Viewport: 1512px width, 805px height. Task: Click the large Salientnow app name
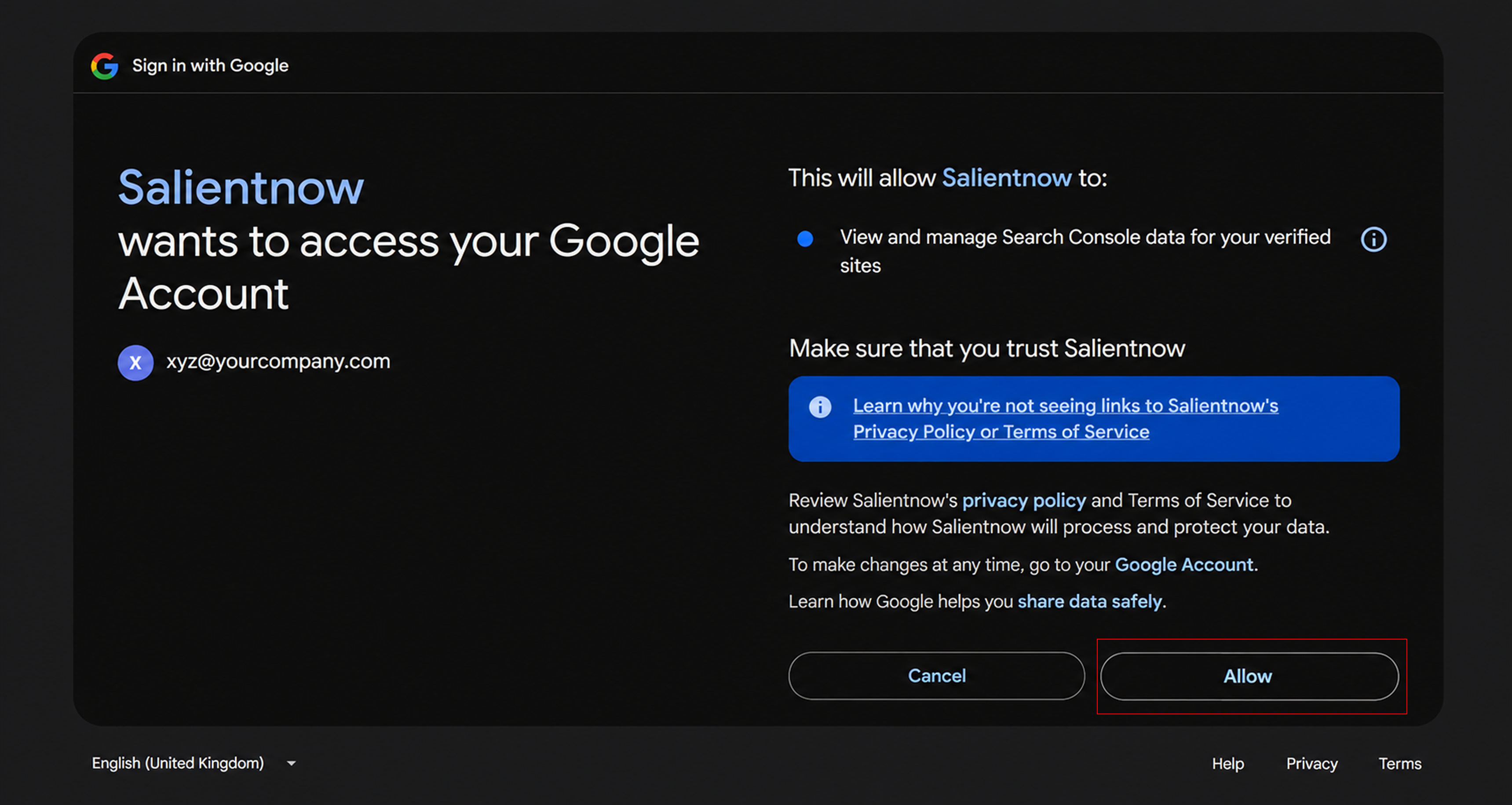[241, 188]
